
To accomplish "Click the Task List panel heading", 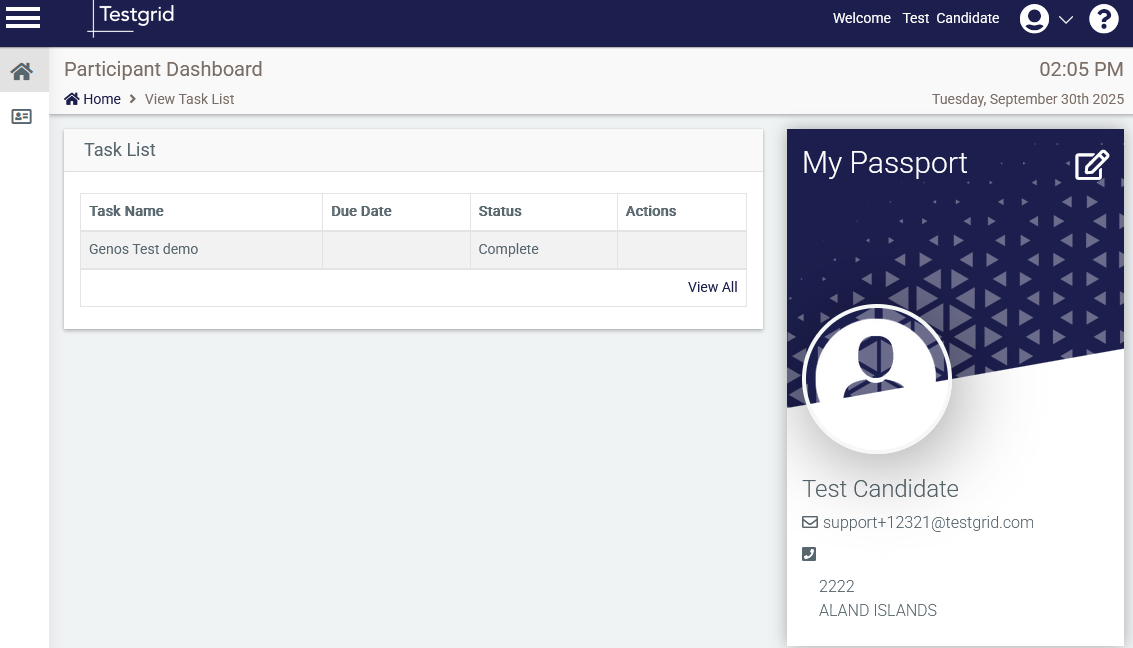I will [x=120, y=150].
